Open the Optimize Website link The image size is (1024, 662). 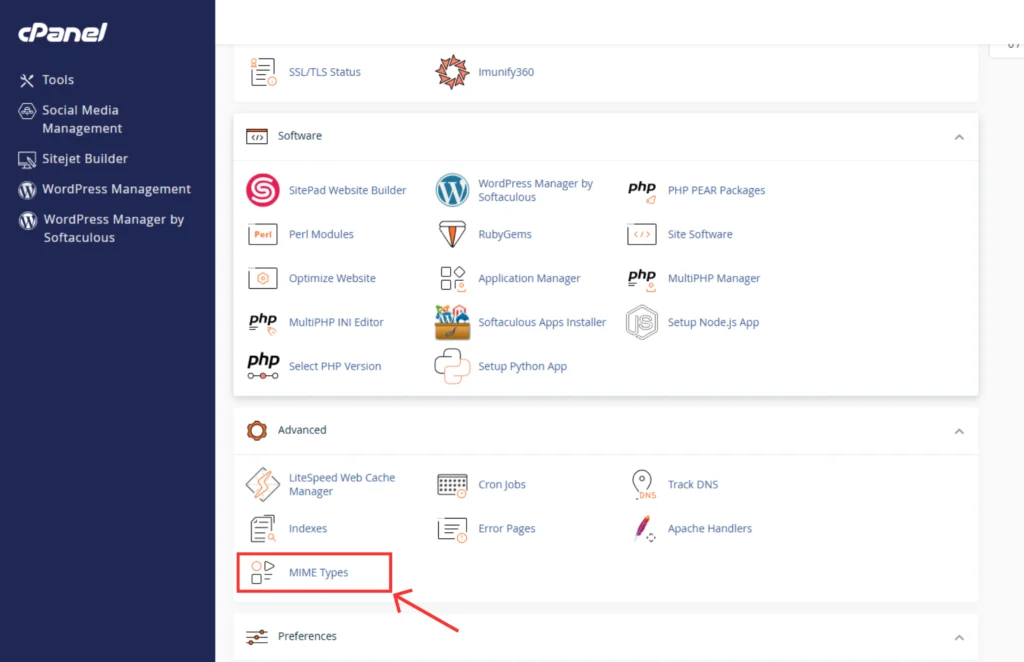point(332,278)
